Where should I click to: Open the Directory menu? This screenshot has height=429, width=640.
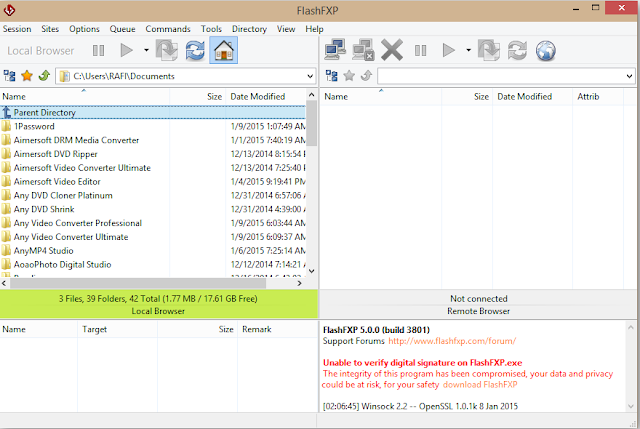(x=249, y=29)
